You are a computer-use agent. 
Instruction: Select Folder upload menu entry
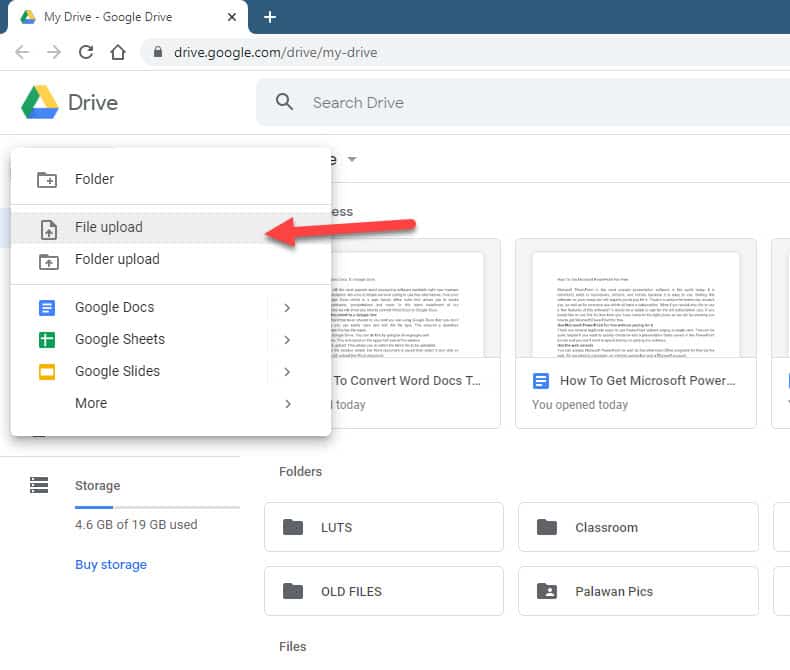pyautogui.click(x=171, y=259)
